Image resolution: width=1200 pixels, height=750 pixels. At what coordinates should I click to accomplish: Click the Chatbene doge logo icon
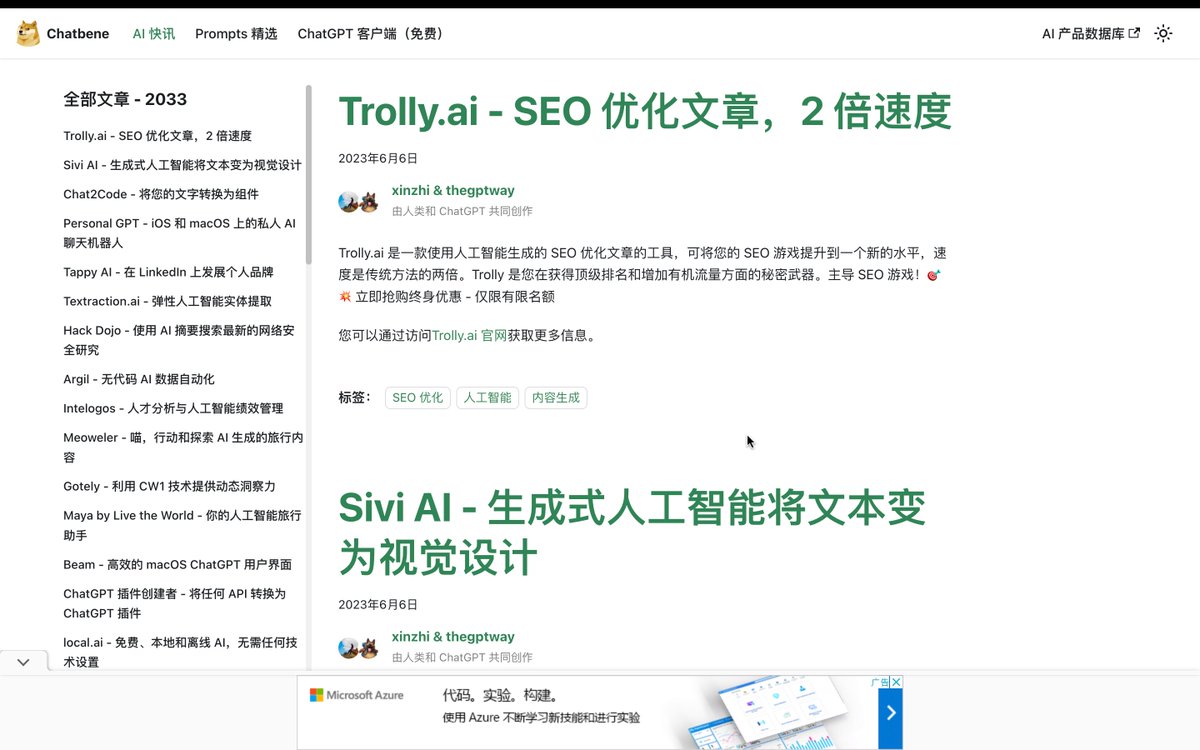[28, 33]
